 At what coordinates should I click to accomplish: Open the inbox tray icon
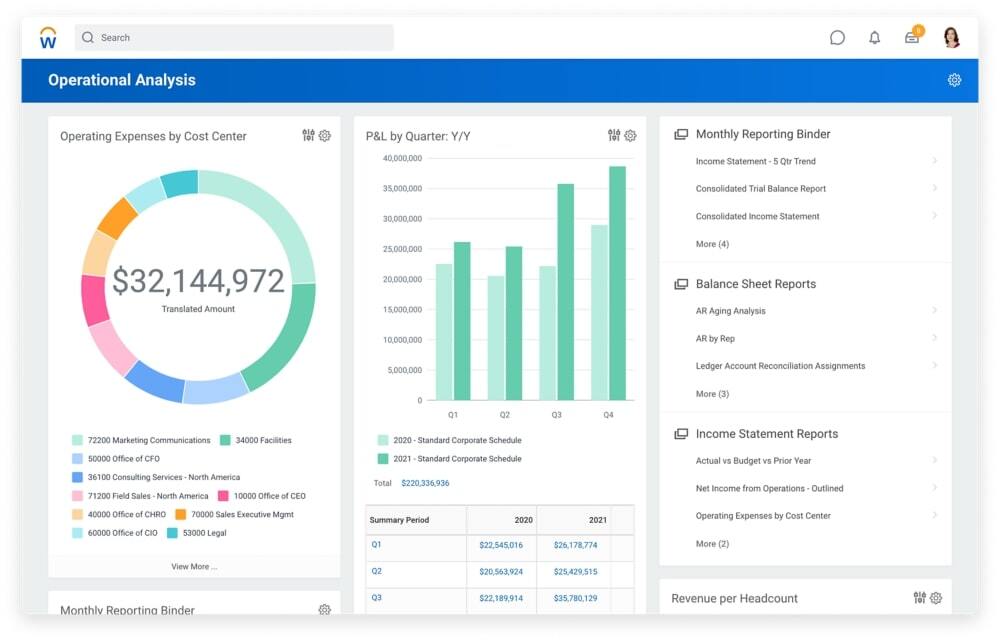[x=912, y=38]
